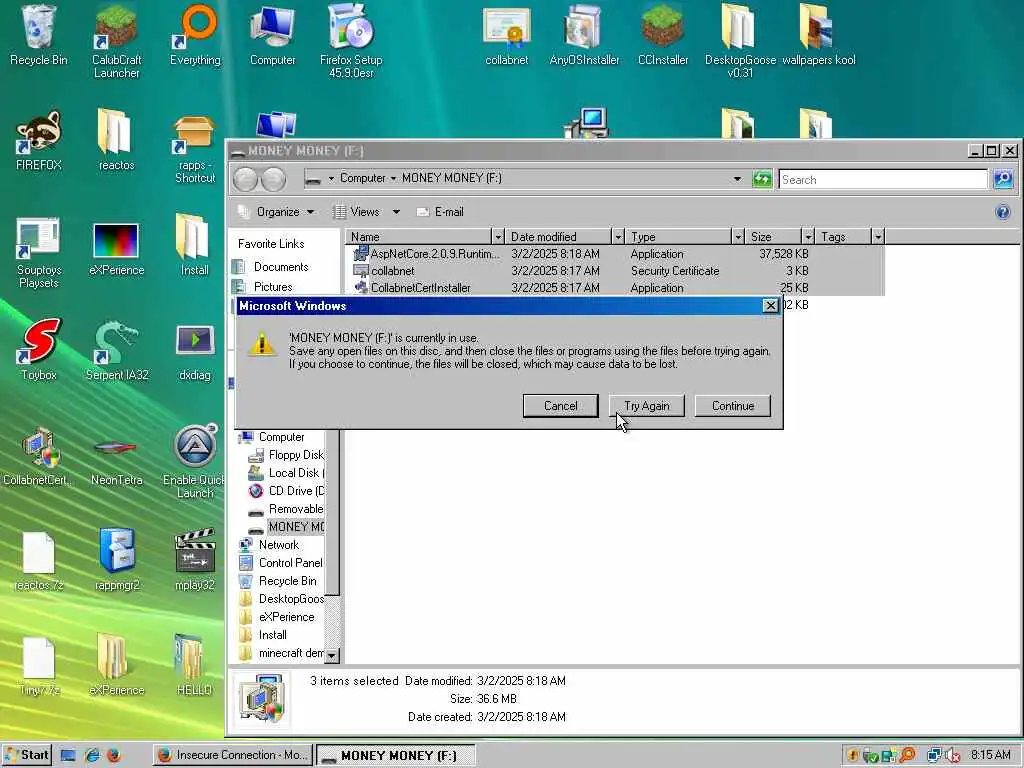Click Continue to force eject
Screen dimensions: 1024x768
coord(733,406)
